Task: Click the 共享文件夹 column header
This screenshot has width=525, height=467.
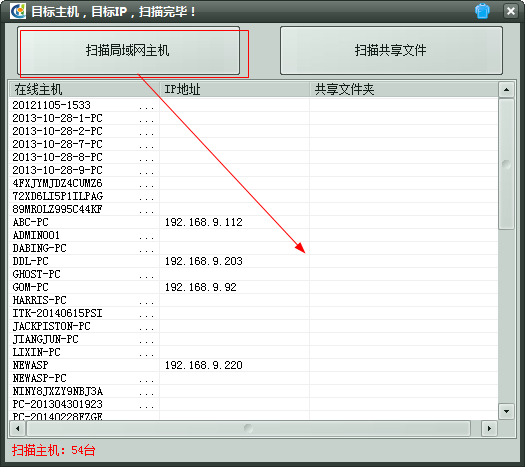Action: pyautogui.click(x=403, y=89)
